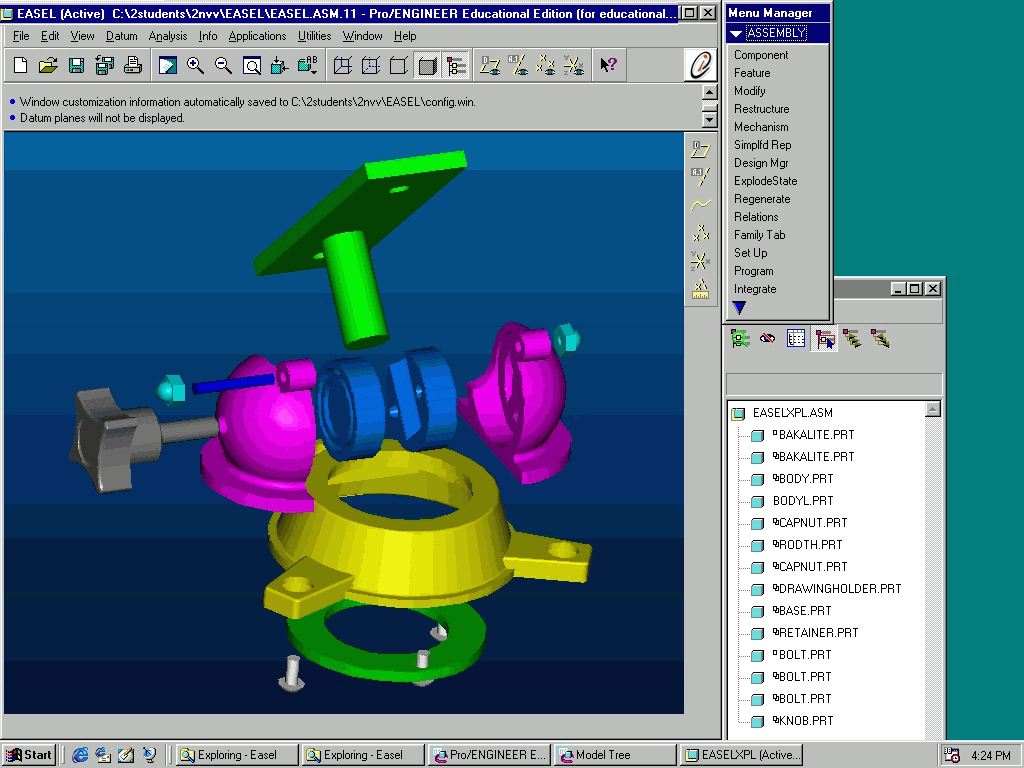
Task: Click the Zoom Out magnifier icon
Action: [x=223, y=65]
